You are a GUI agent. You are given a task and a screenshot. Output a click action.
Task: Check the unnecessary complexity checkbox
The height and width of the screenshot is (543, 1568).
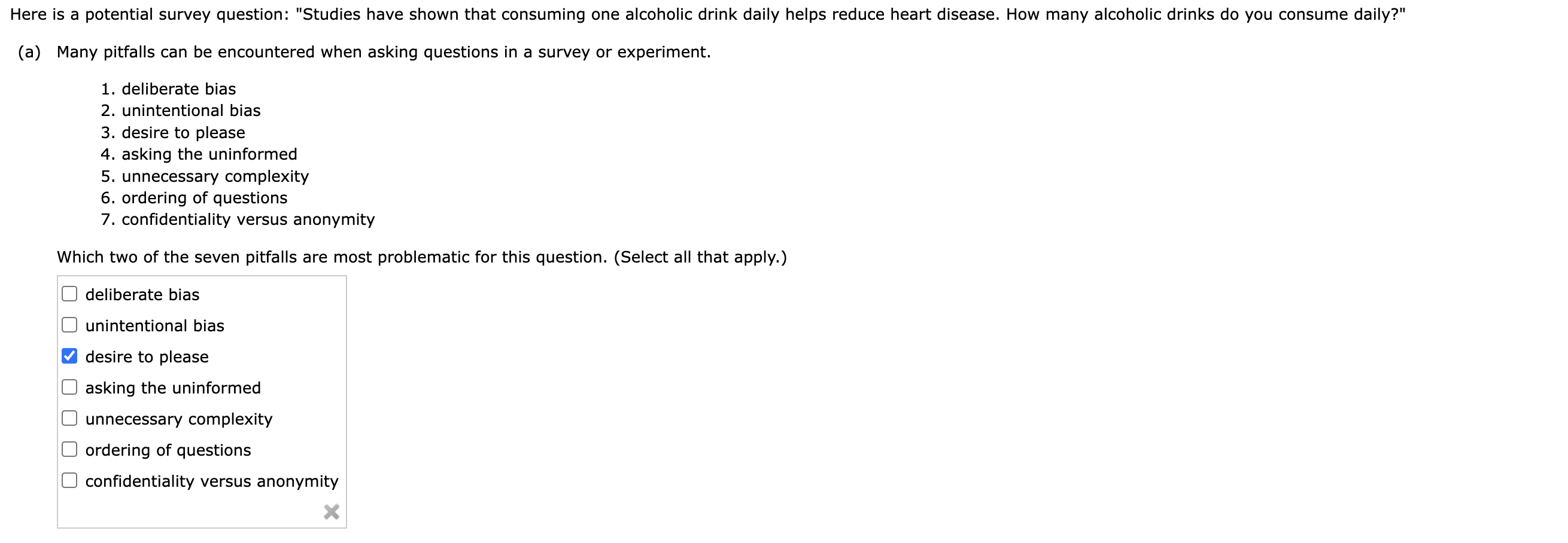click(x=69, y=418)
